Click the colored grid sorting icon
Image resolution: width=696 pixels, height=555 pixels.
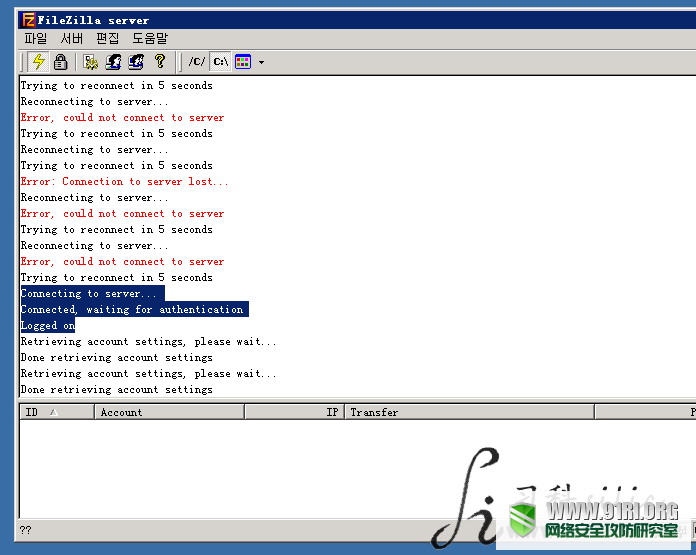pyautogui.click(x=243, y=61)
